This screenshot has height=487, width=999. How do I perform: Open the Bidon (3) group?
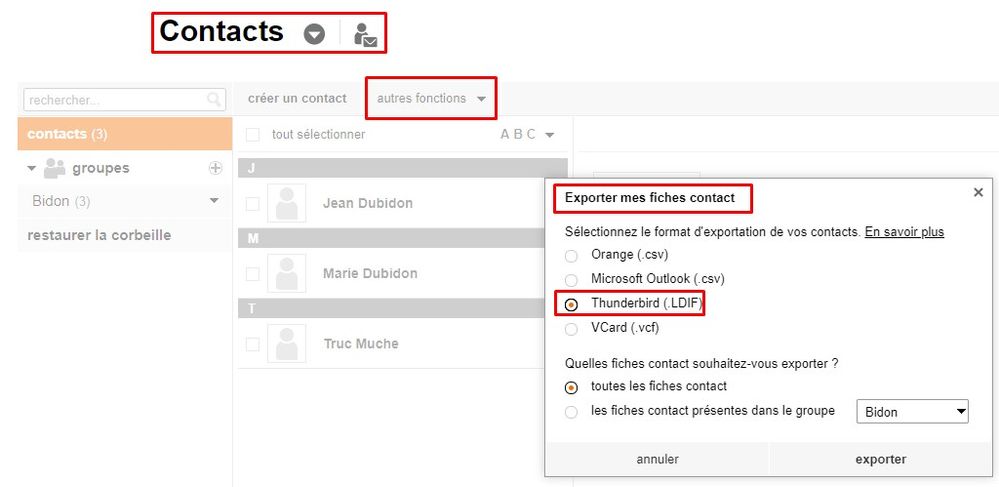tap(61, 201)
